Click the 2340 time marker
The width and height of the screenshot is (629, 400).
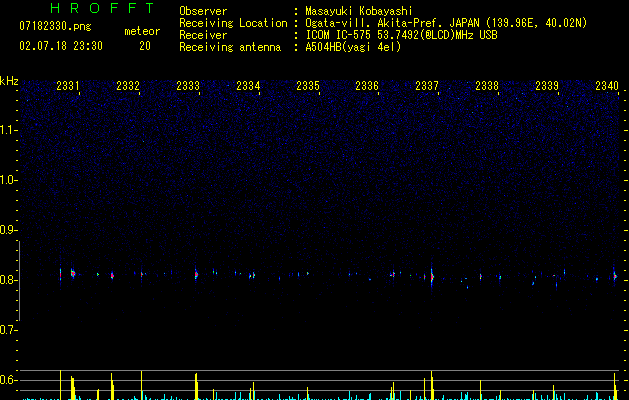coord(607,86)
